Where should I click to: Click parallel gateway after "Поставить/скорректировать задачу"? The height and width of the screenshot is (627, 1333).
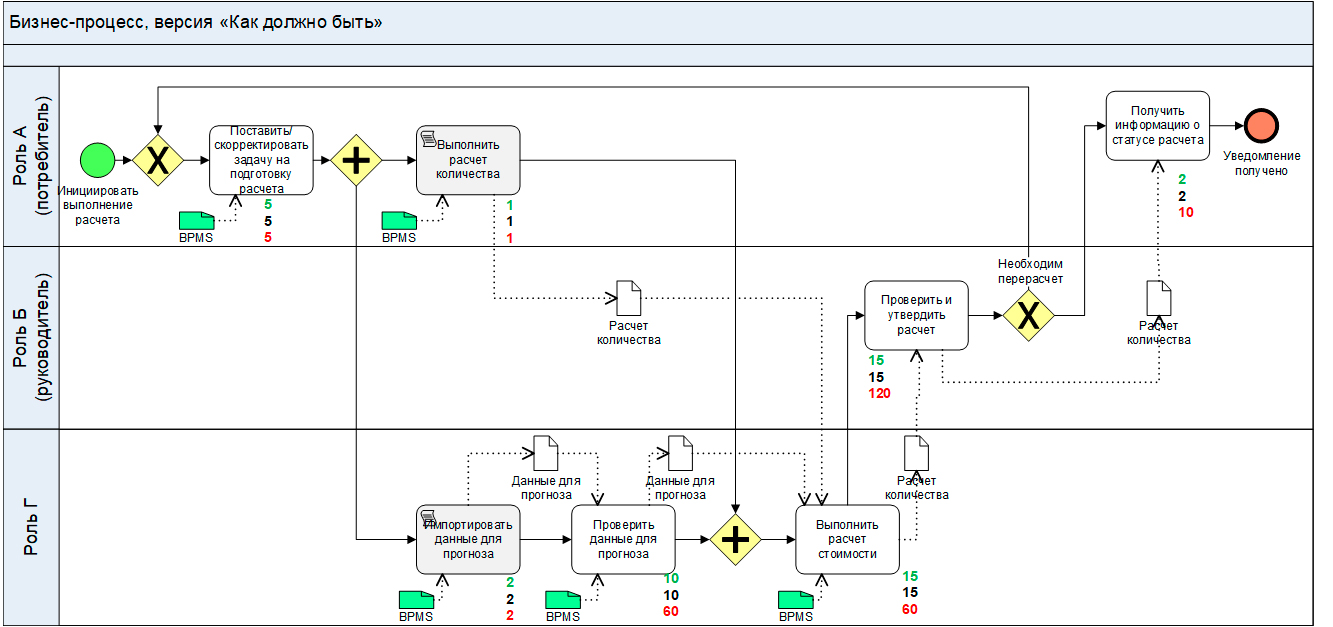[x=356, y=160]
